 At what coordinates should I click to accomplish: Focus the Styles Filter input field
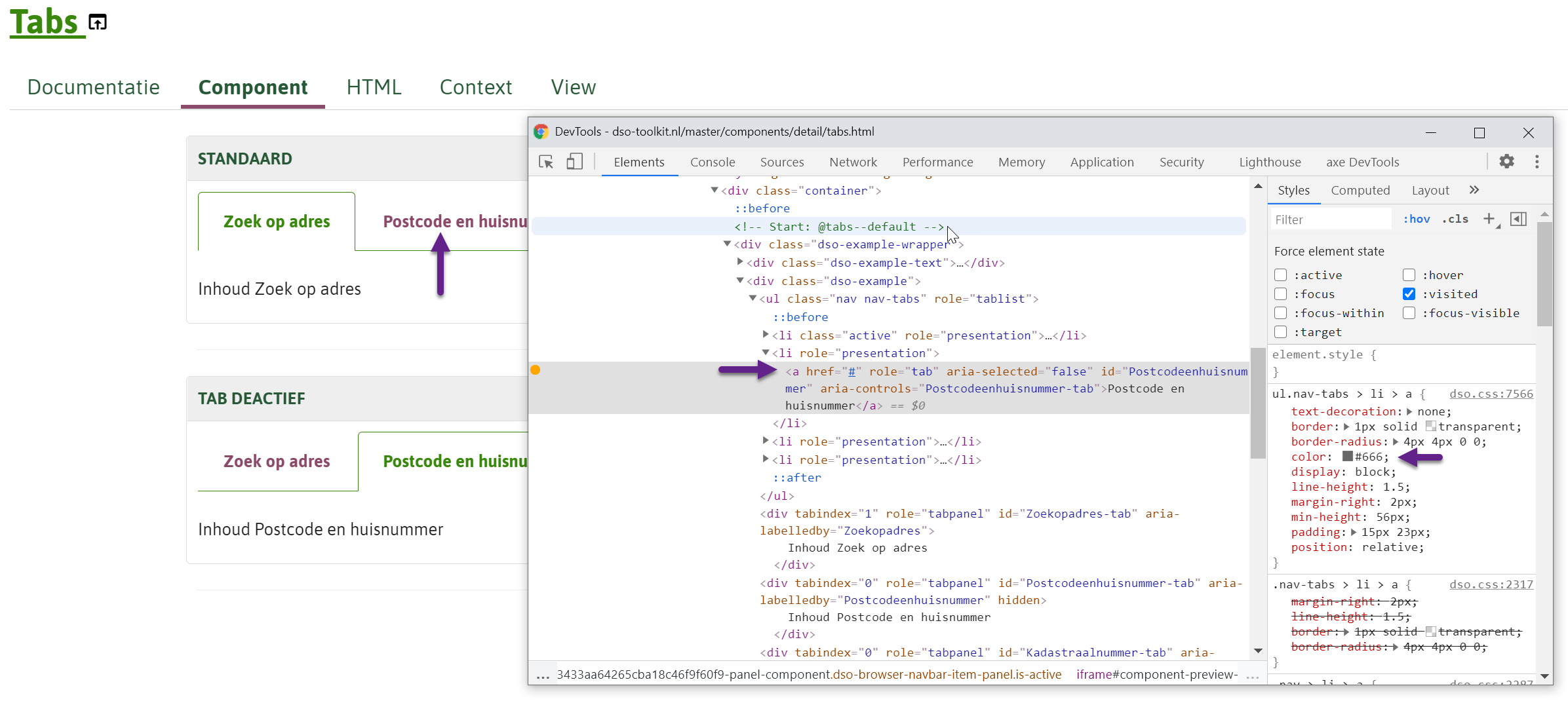[1331, 219]
